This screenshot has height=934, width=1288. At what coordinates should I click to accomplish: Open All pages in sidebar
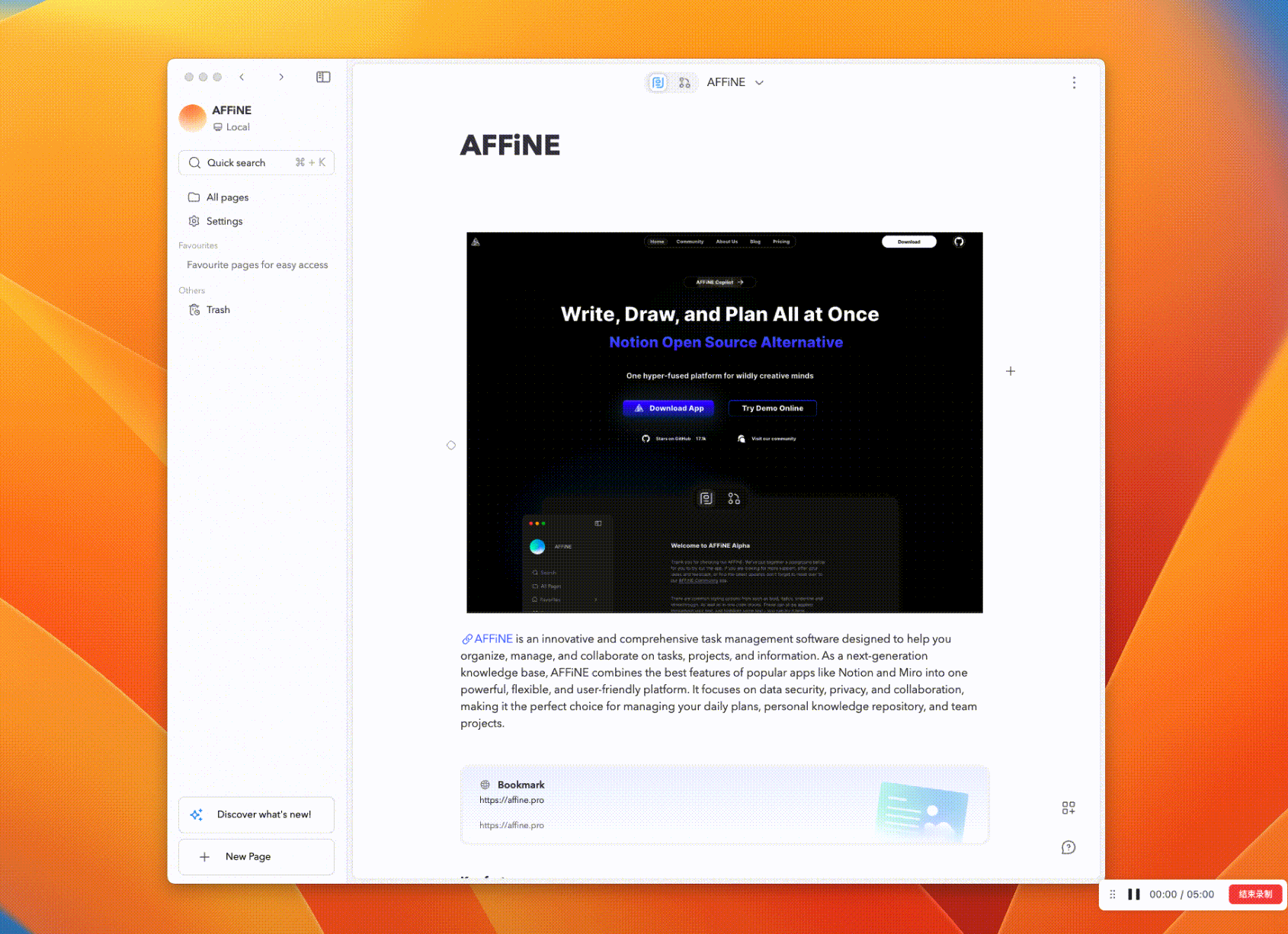point(256,197)
